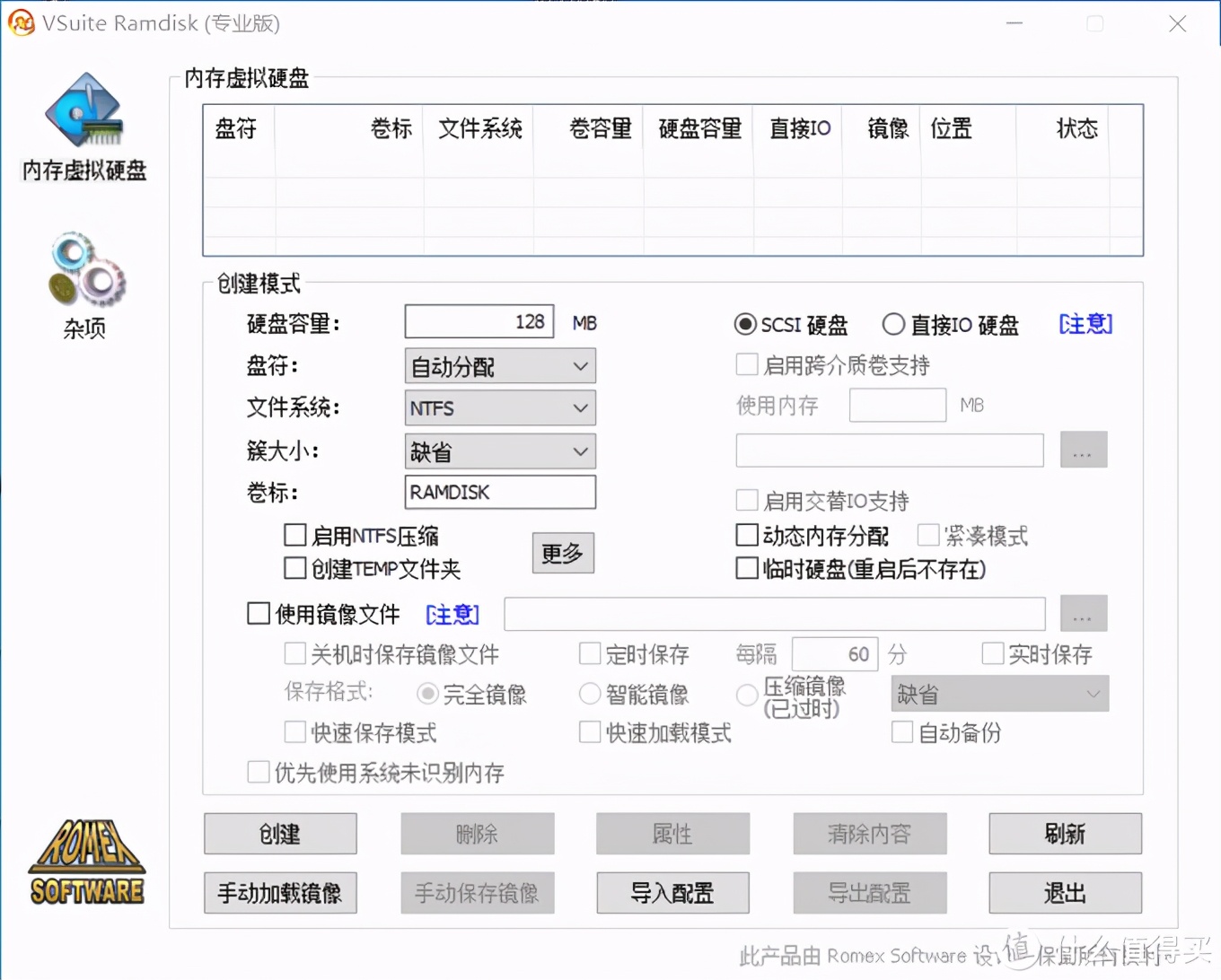
Task: Open the 杂项 gears icon
Action: point(85,269)
